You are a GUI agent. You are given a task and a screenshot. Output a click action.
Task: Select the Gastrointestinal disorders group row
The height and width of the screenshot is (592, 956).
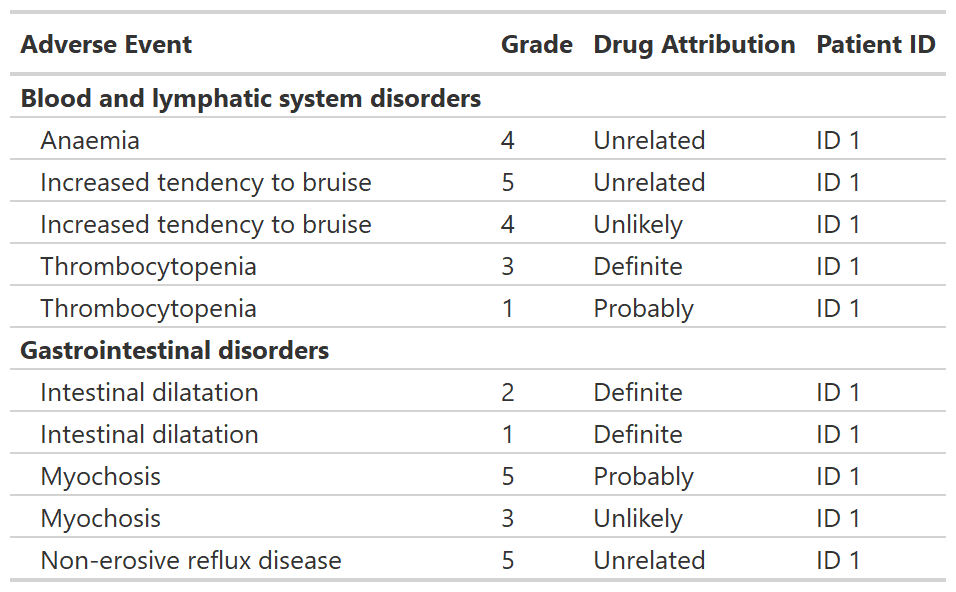[x=175, y=351]
